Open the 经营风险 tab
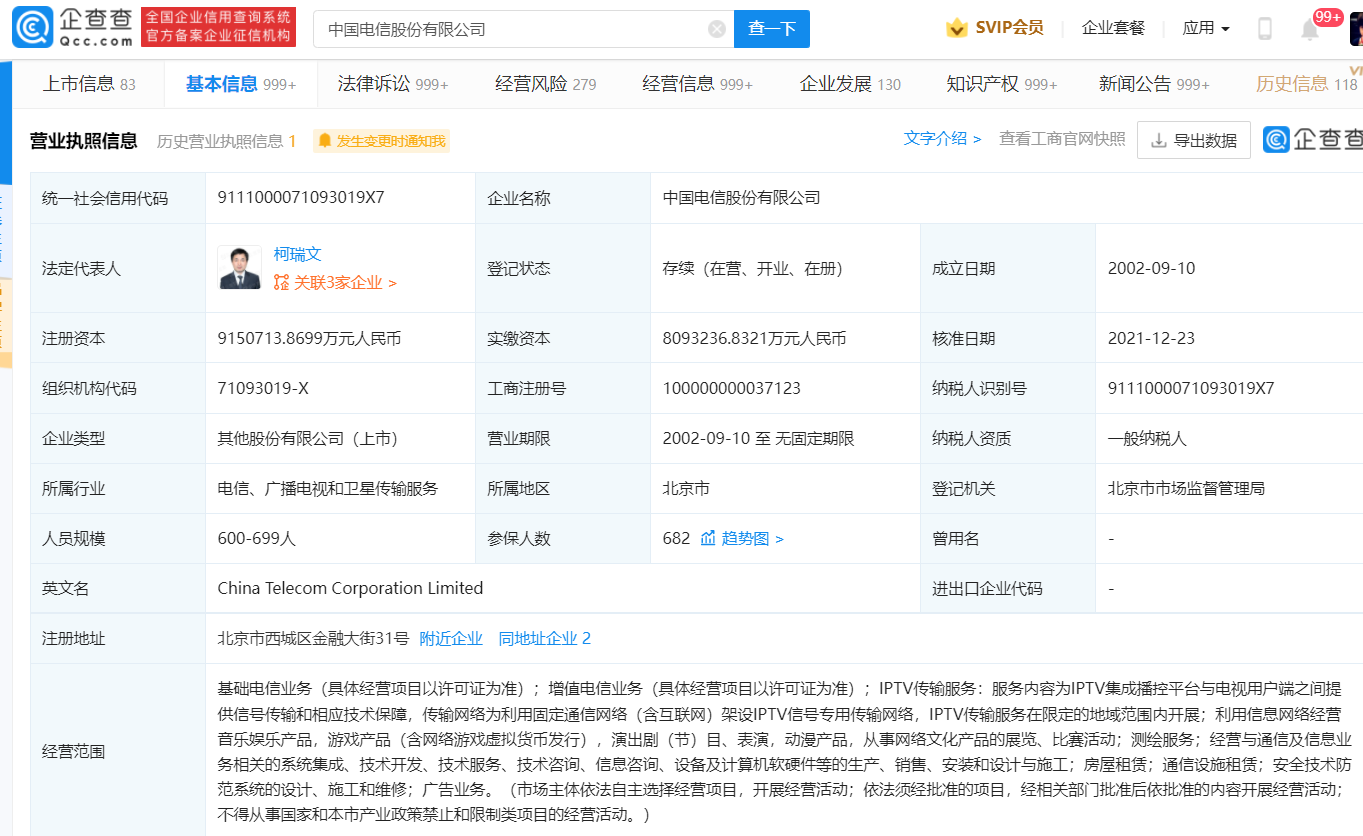 [545, 84]
